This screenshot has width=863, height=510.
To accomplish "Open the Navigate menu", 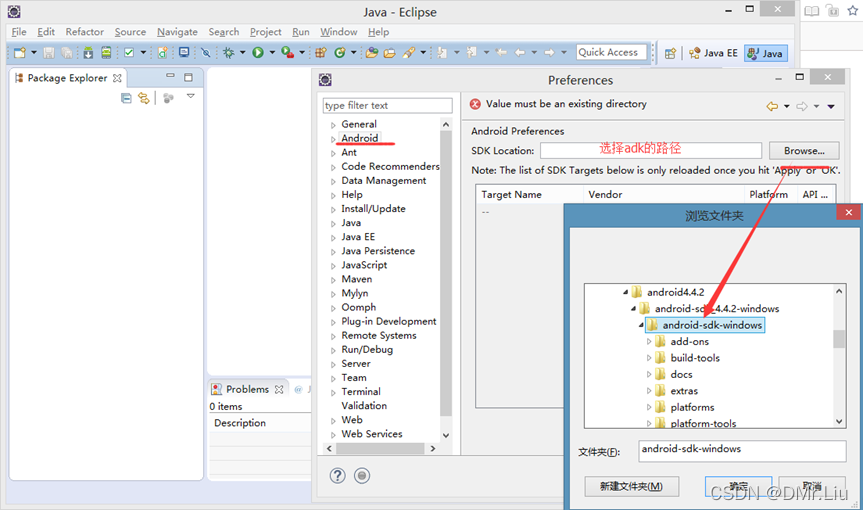I will [x=177, y=32].
